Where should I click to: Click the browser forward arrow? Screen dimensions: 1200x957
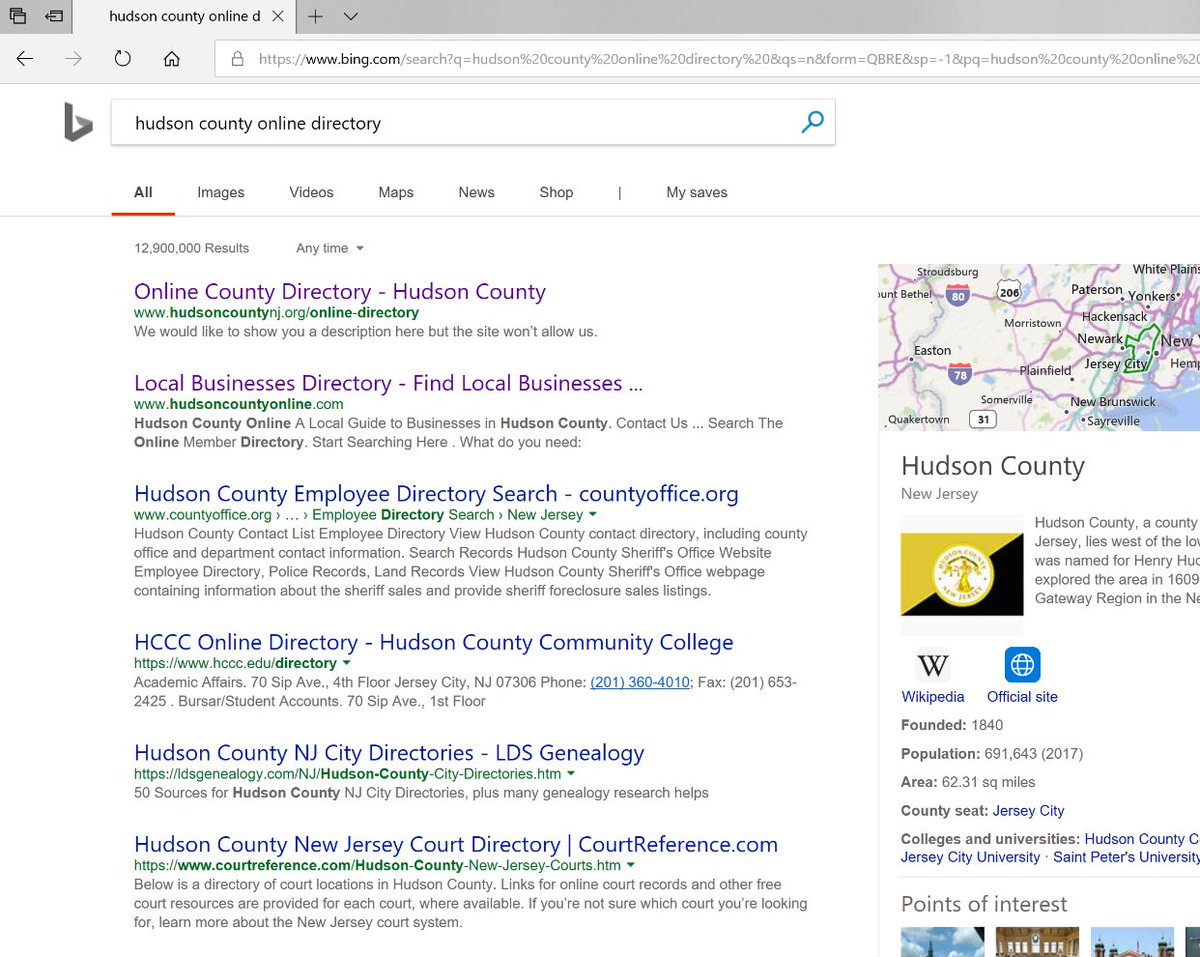73,59
